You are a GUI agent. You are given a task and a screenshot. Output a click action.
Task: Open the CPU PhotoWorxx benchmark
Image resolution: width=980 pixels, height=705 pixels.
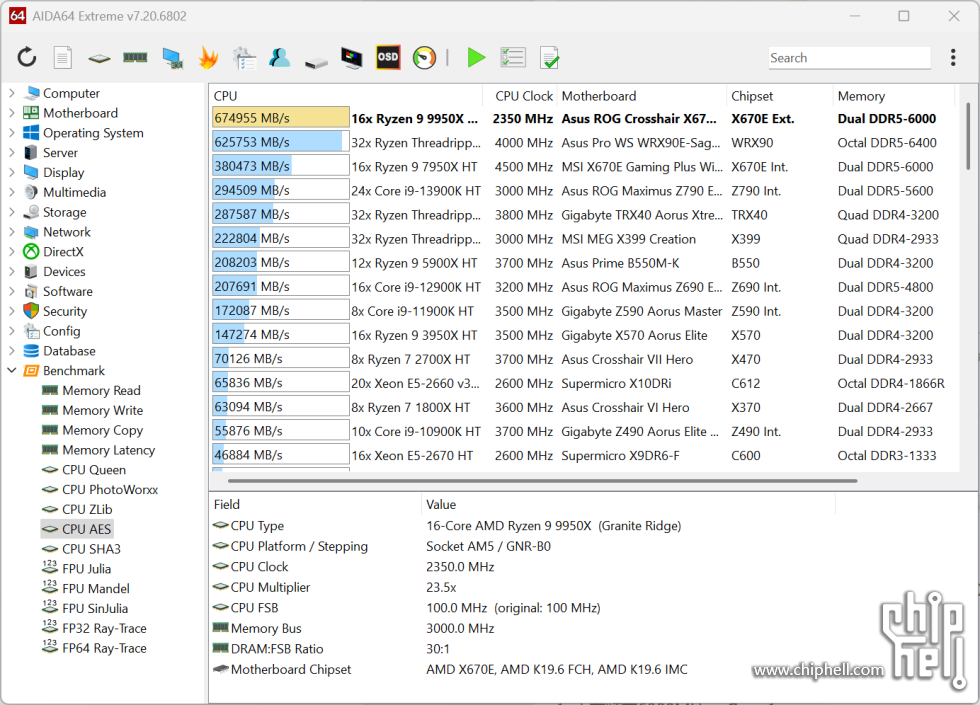point(110,489)
